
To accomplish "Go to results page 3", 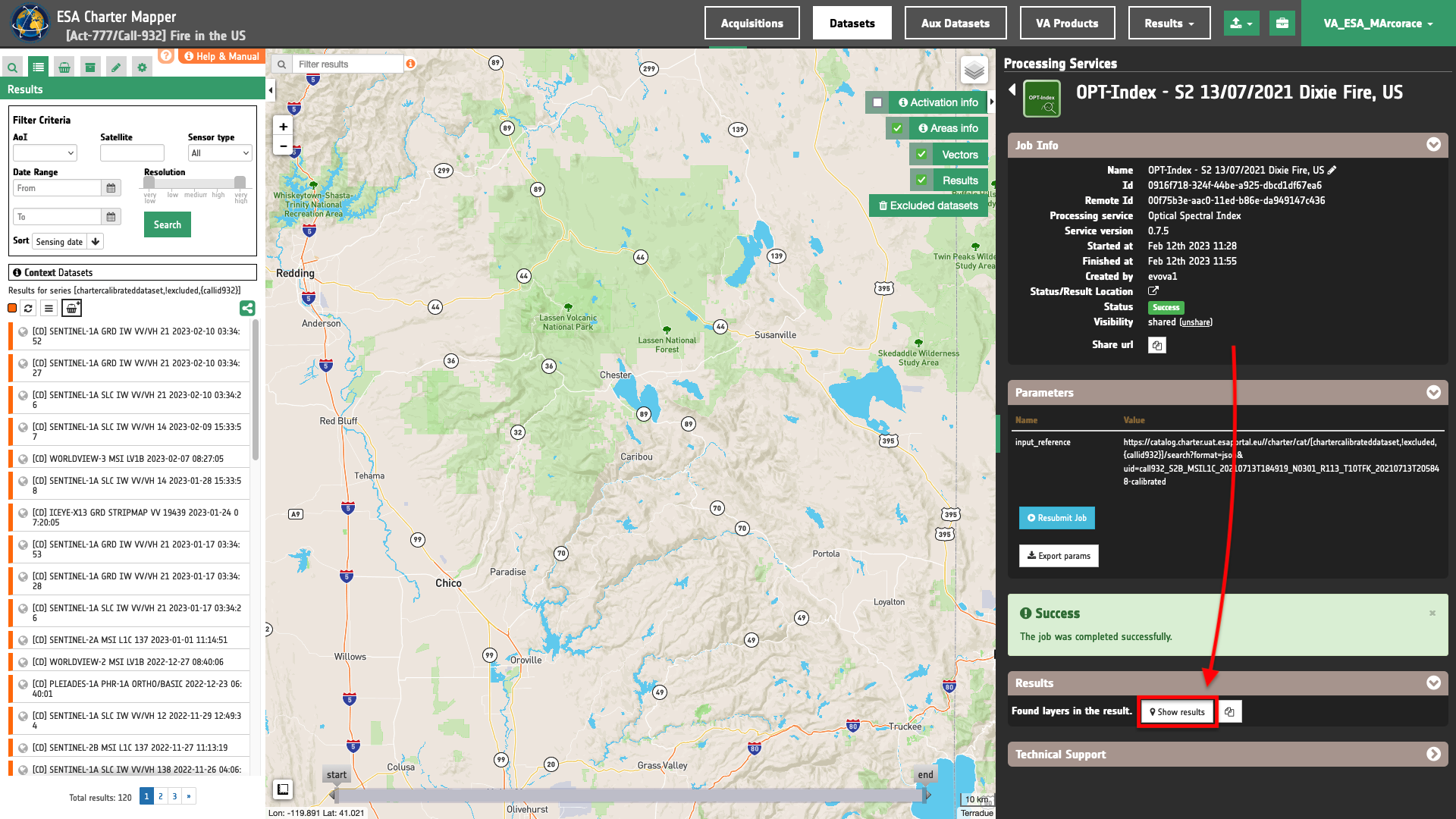I will [x=174, y=796].
